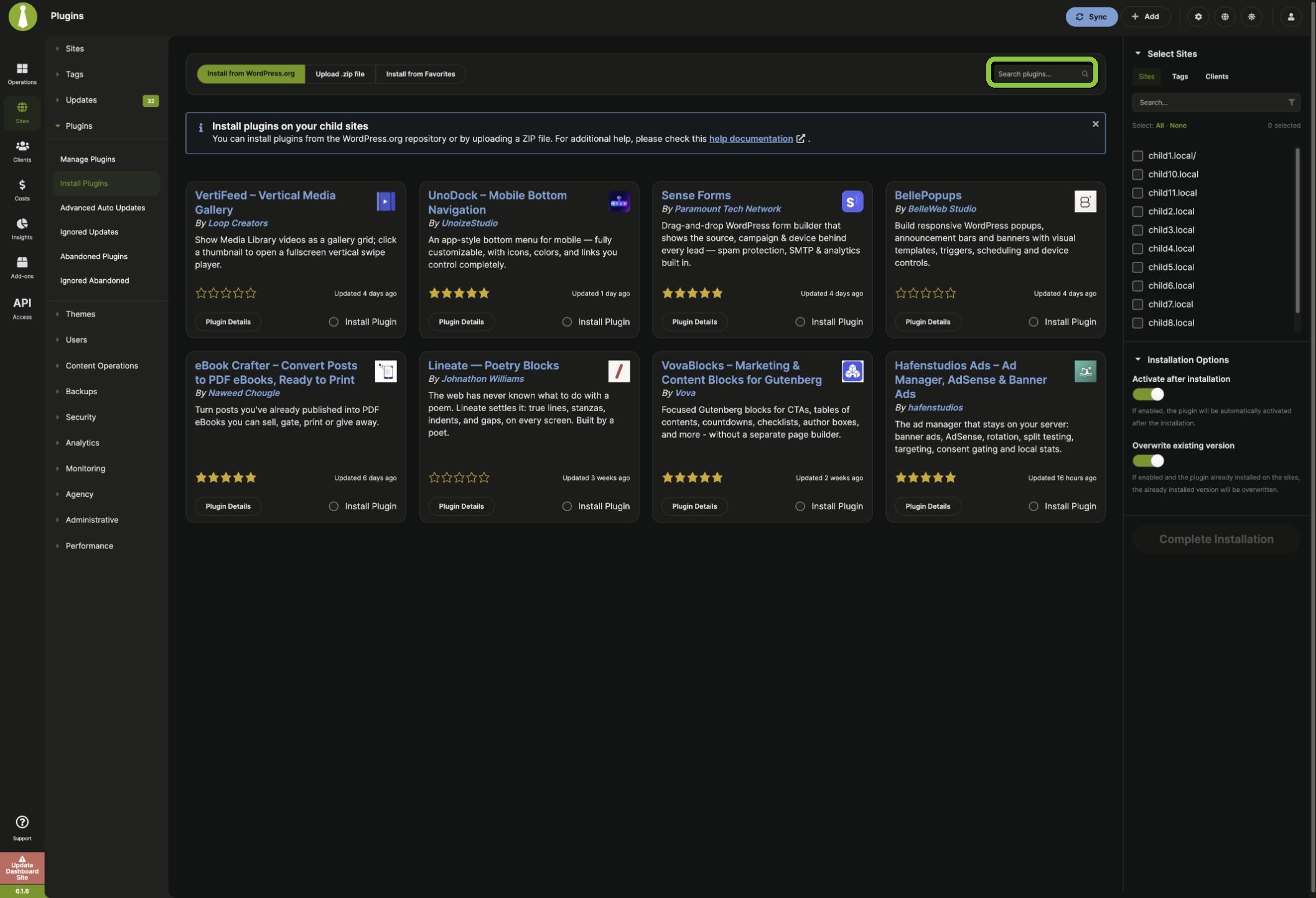
Task: Select Install from WordPress.org tab
Action: tap(251, 74)
